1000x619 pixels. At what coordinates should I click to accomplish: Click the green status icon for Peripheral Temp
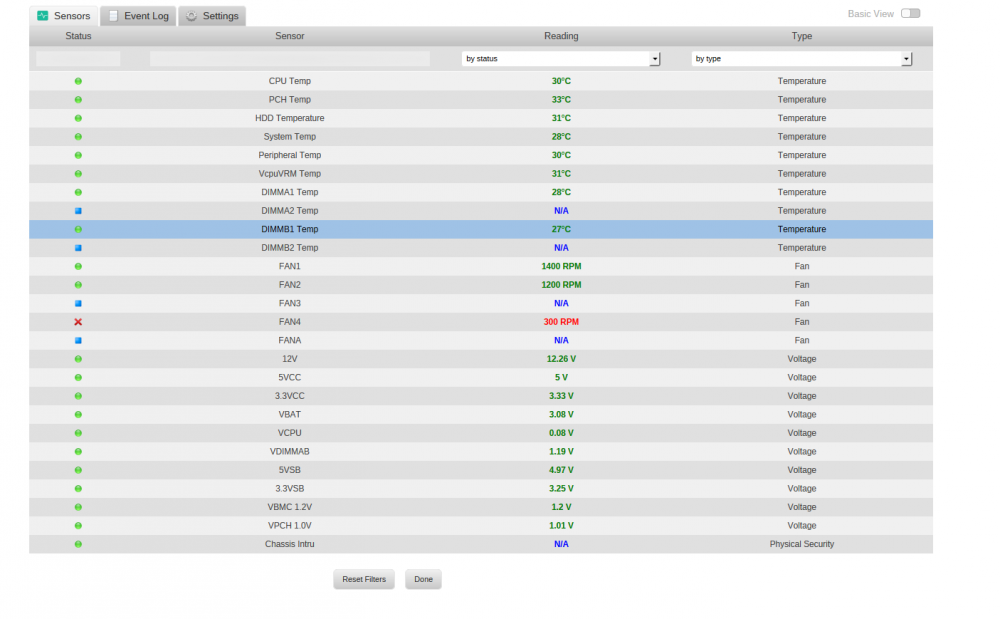(x=78, y=155)
